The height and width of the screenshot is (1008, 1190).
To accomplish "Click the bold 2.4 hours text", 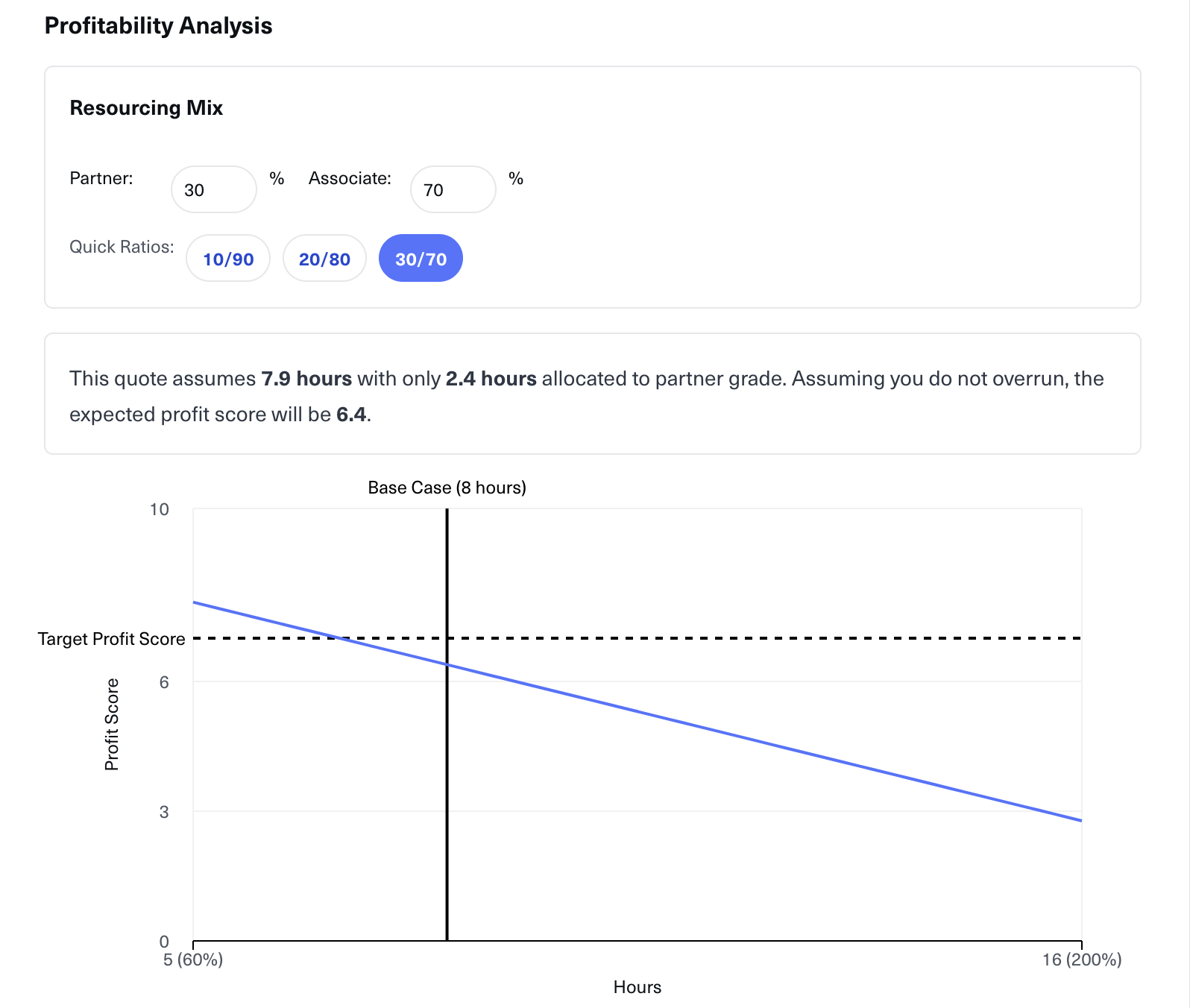I will coord(491,379).
